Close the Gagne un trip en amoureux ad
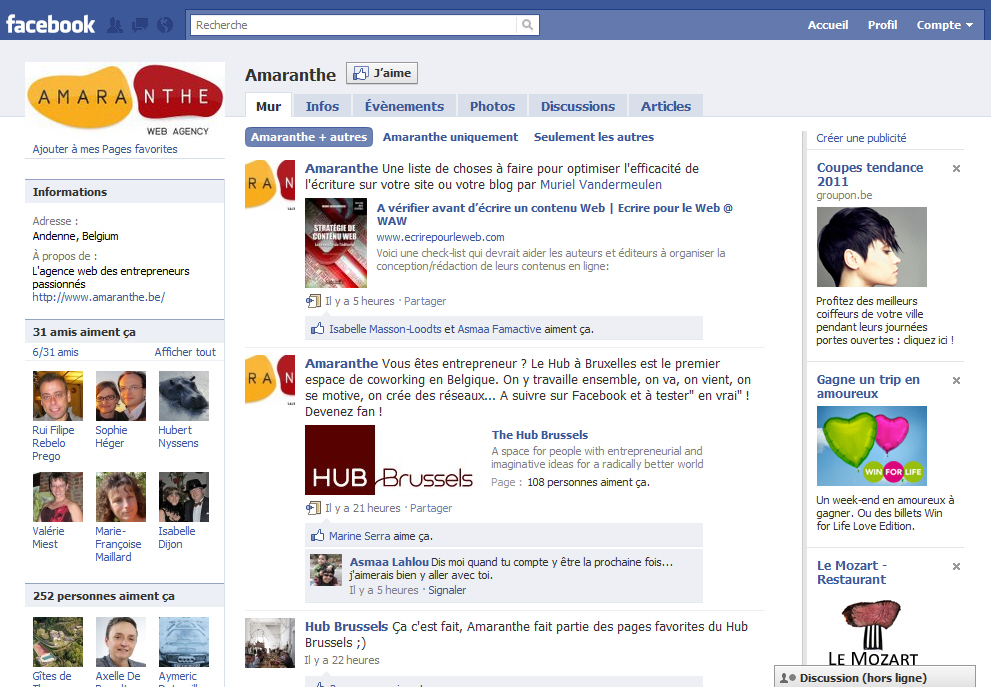Screen dimensions: 991x687 [x=956, y=380]
